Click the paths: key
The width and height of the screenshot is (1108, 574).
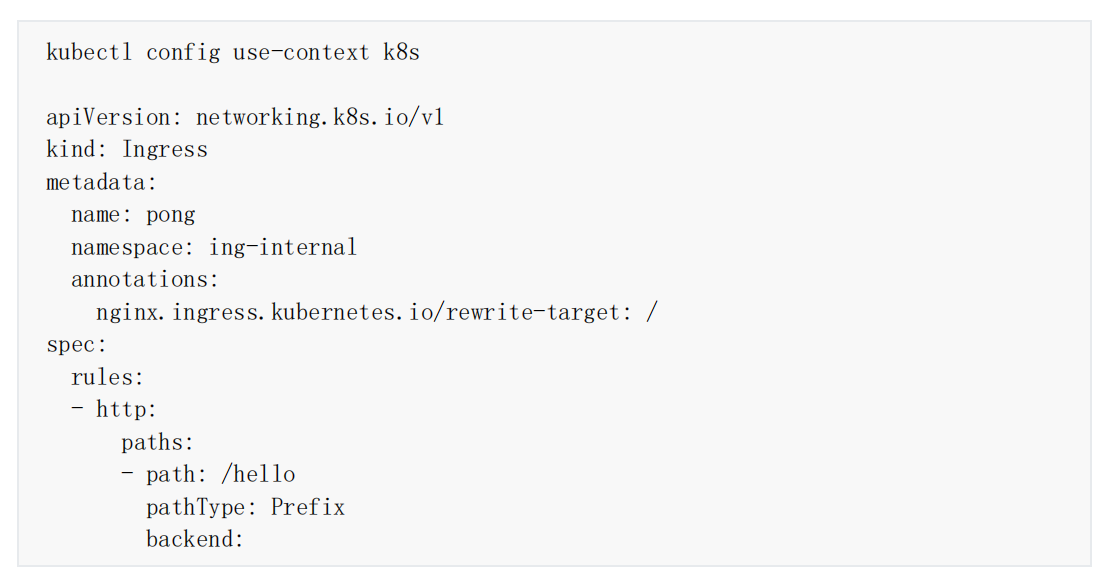(158, 443)
